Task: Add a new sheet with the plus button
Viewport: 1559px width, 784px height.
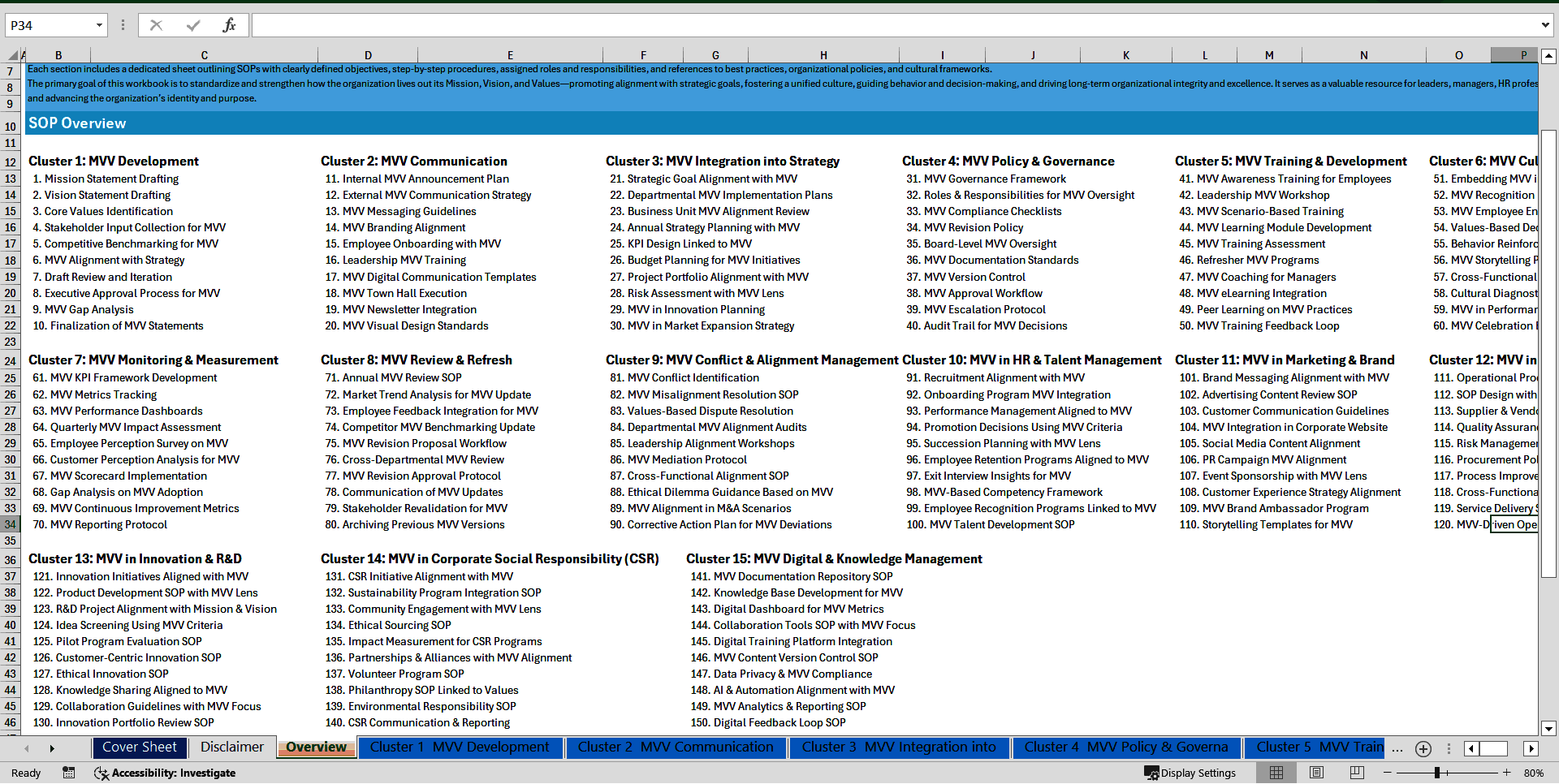Action: pyautogui.click(x=1423, y=748)
